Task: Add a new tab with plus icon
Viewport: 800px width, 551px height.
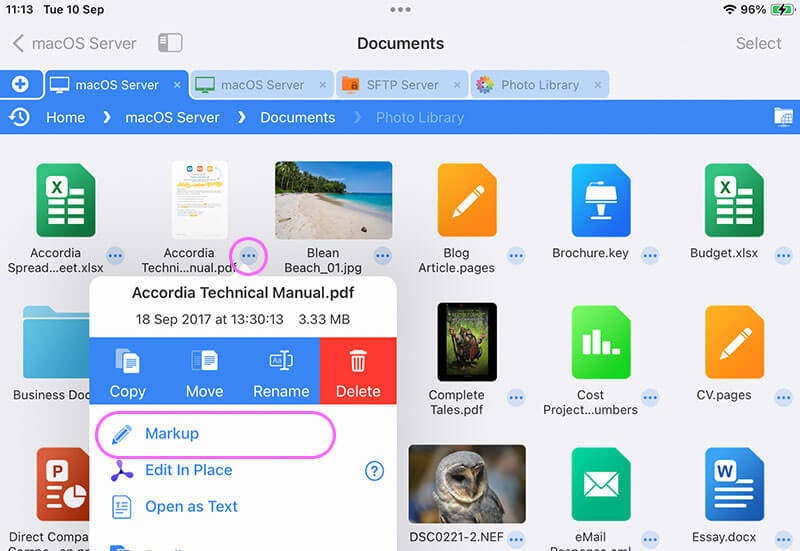Action: tap(20, 84)
